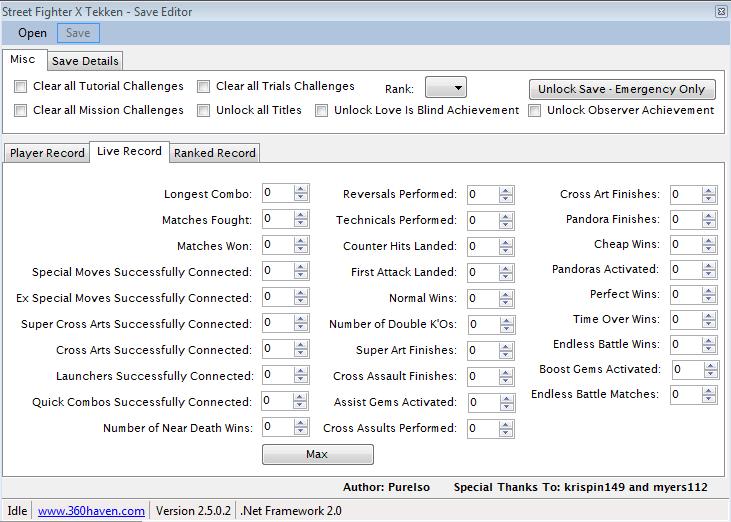Open the Ranked Record tab
Screen dimensions: 731x522
click(x=214, y=153)
